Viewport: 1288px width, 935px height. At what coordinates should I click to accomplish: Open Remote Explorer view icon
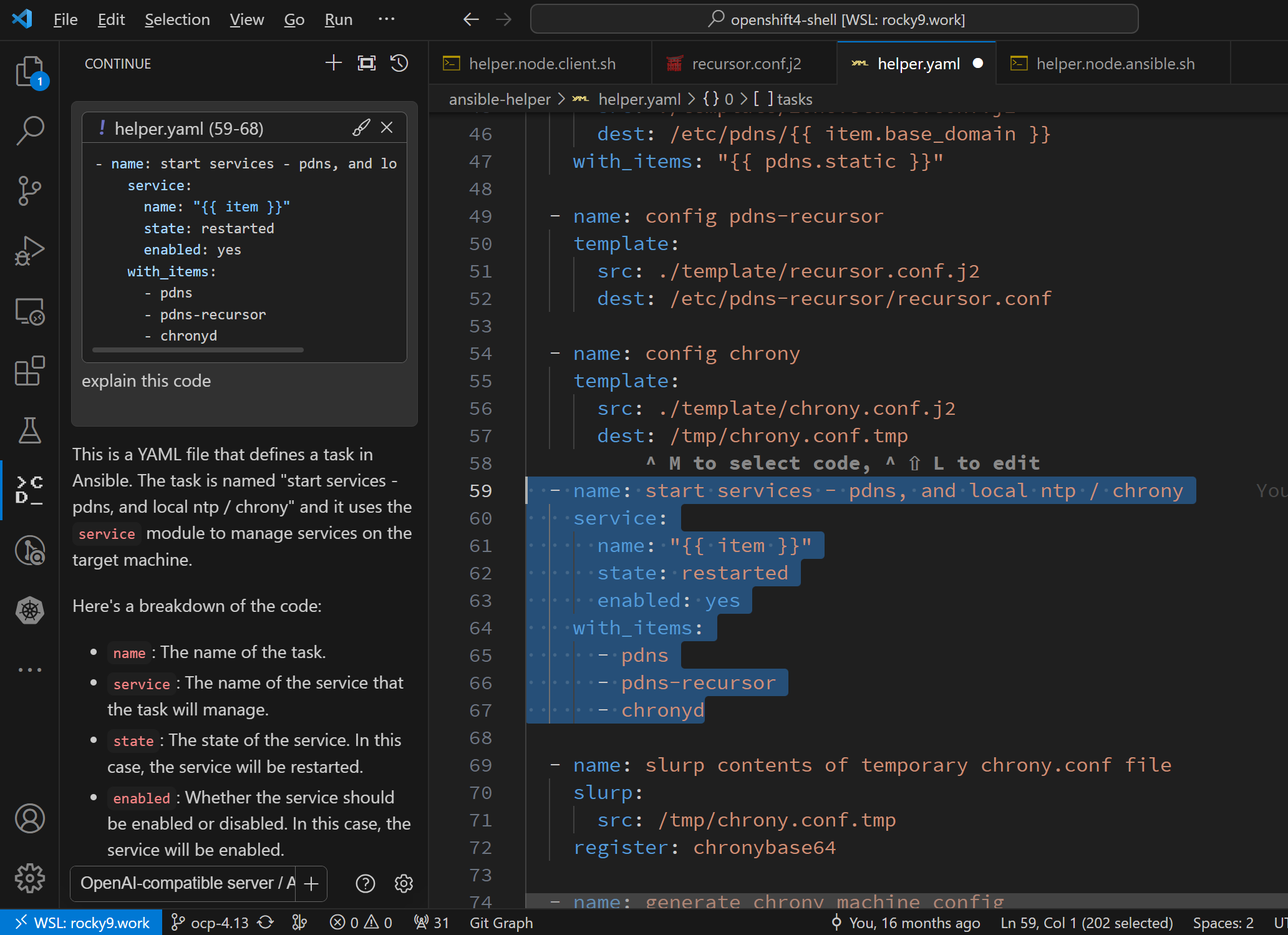pos(29,311)
